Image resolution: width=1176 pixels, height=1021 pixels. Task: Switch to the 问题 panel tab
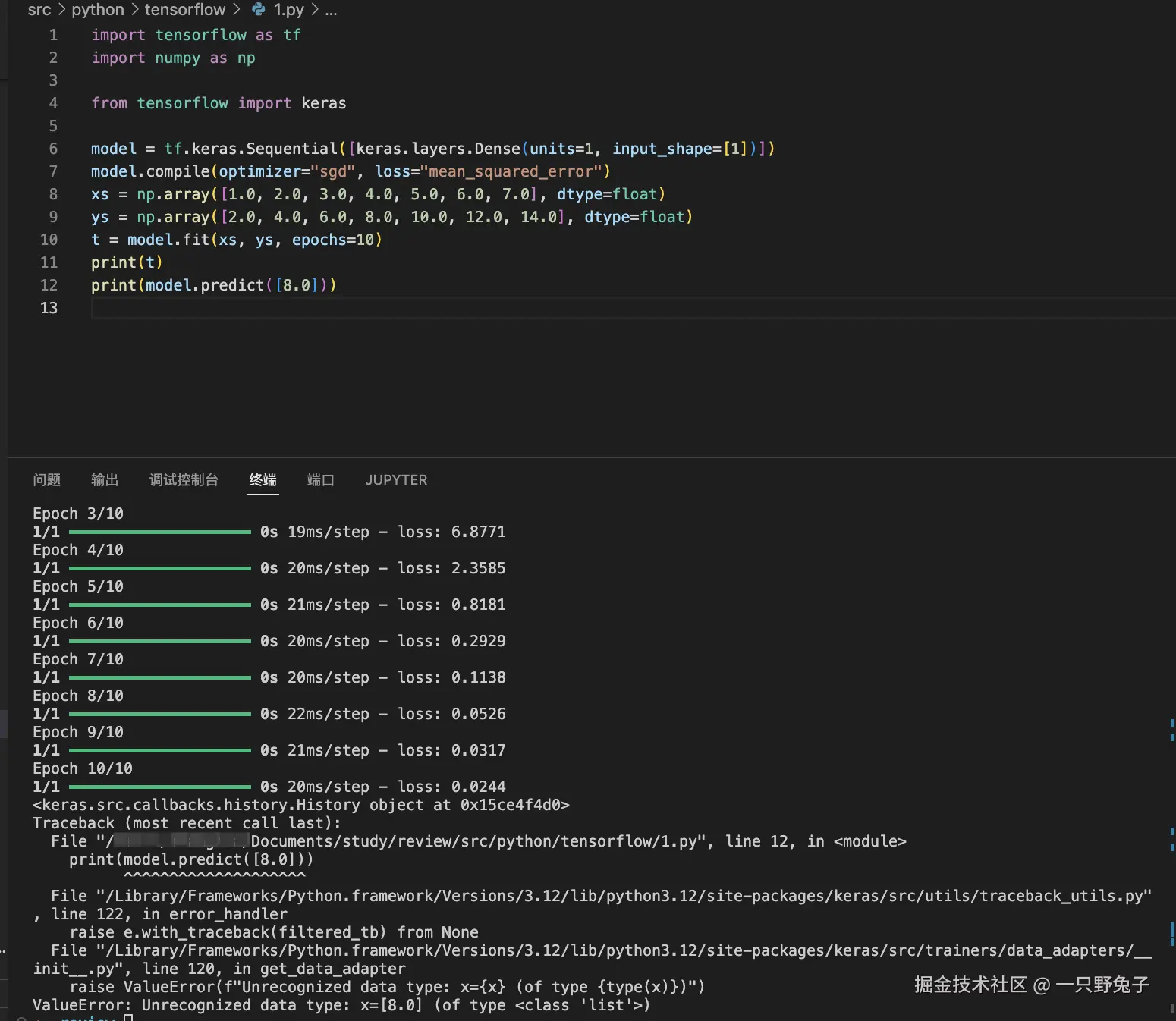tap(46, 480)
